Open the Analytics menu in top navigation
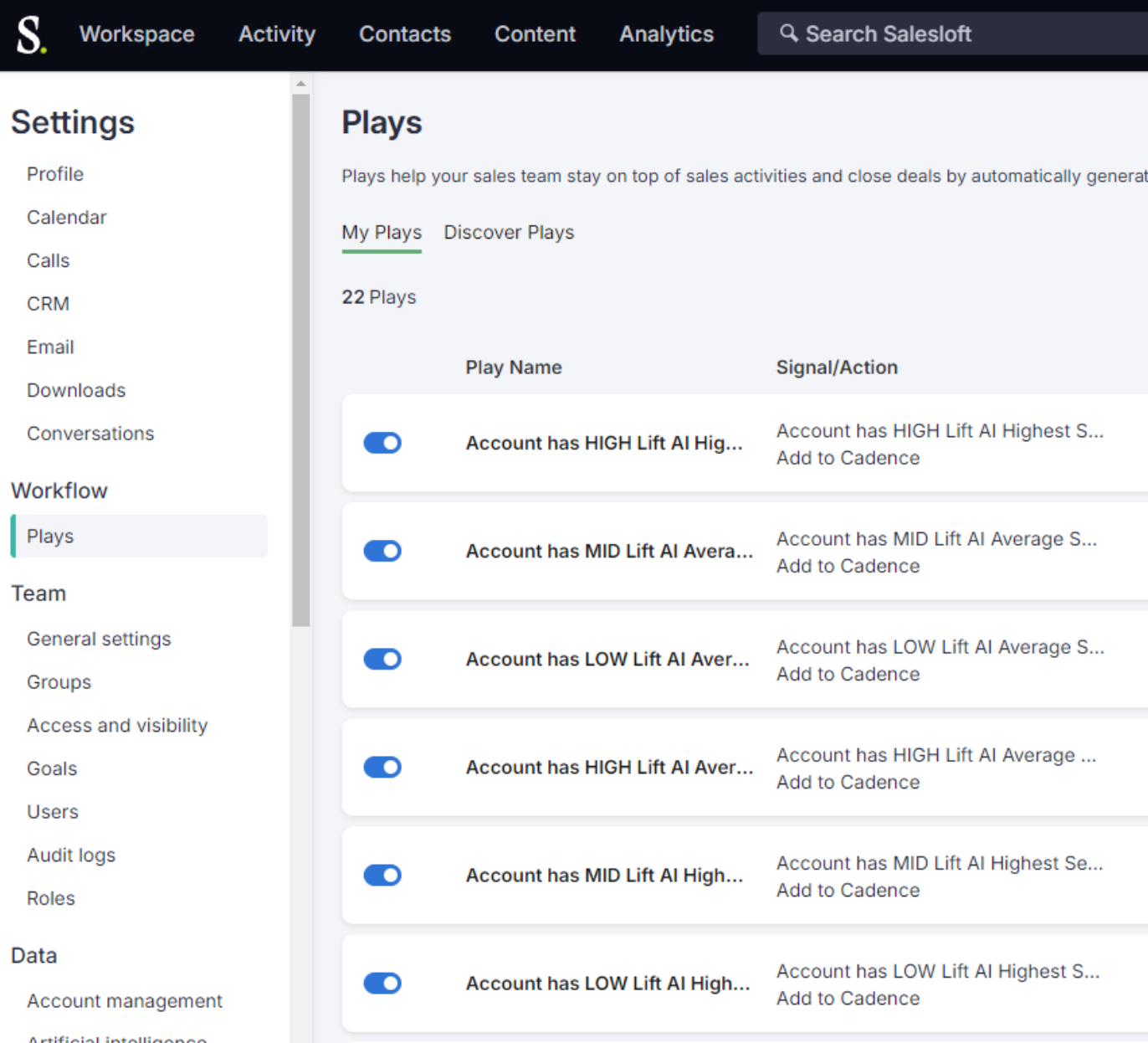Screen dimensions: 1148x1043 pos(666,34)
